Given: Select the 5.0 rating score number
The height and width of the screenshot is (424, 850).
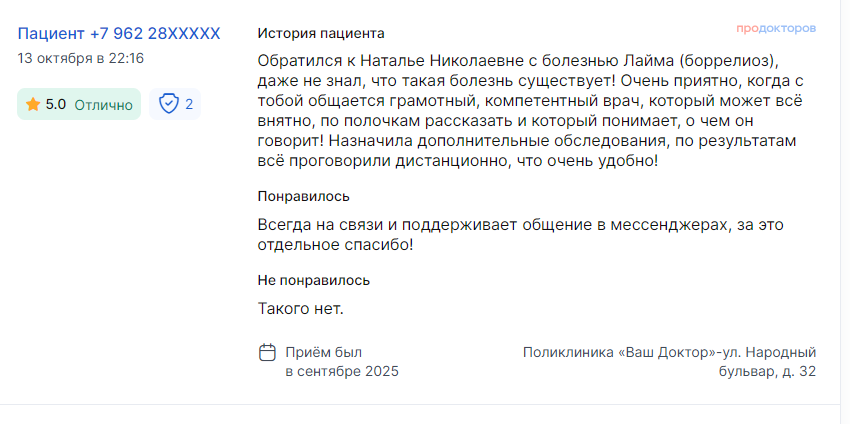Looking at the screenshot, I should (56, 104).
